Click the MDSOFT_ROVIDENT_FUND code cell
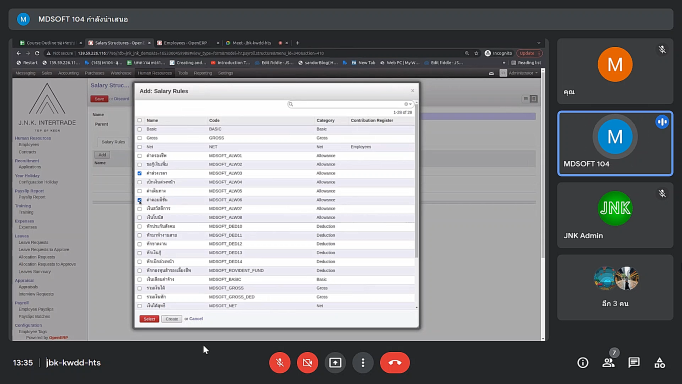Image resolution: width=682 pixels, height=384 pixels. coord(236,270)
